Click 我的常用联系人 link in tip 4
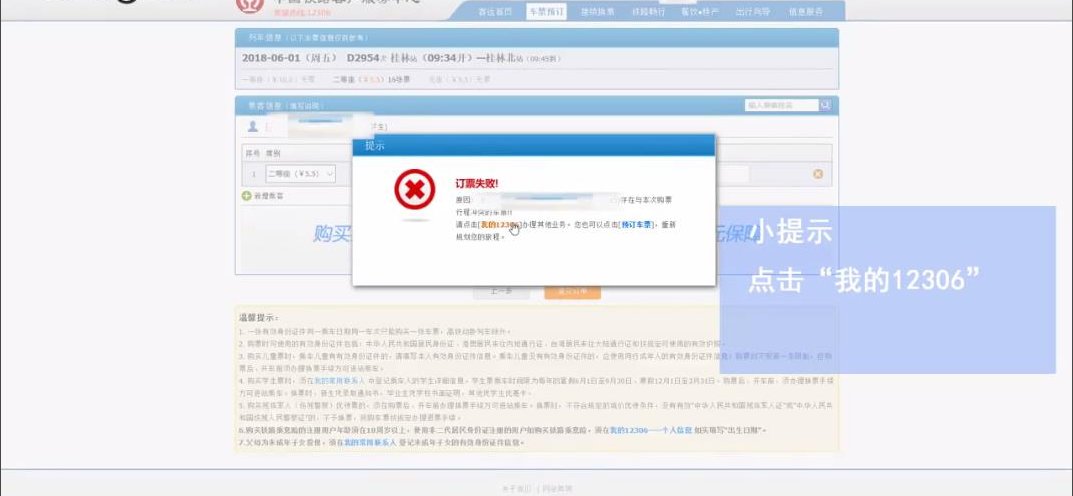Image resolution: width=1073 pixels, height=496 pixels. [x=339, y=380]
